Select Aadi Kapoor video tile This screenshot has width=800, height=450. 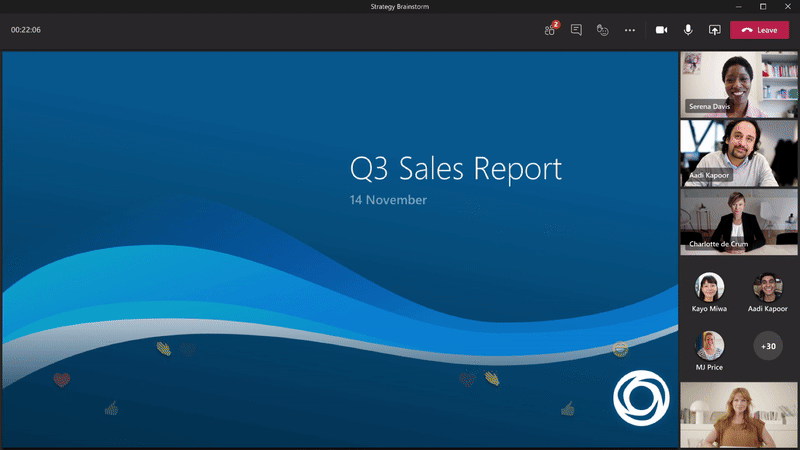pyautogui.click(x=738, y=153)
